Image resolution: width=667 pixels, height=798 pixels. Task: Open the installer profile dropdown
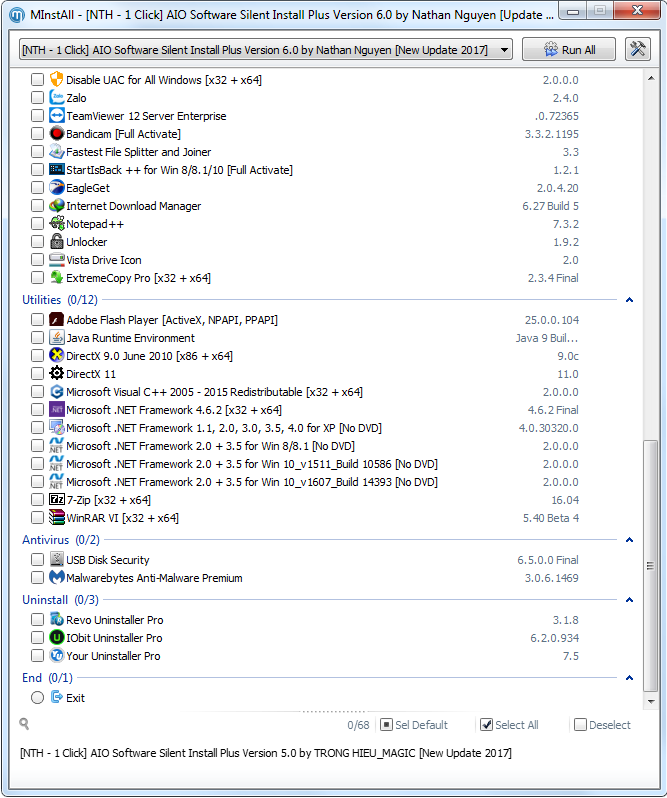[x=266, y=50]
